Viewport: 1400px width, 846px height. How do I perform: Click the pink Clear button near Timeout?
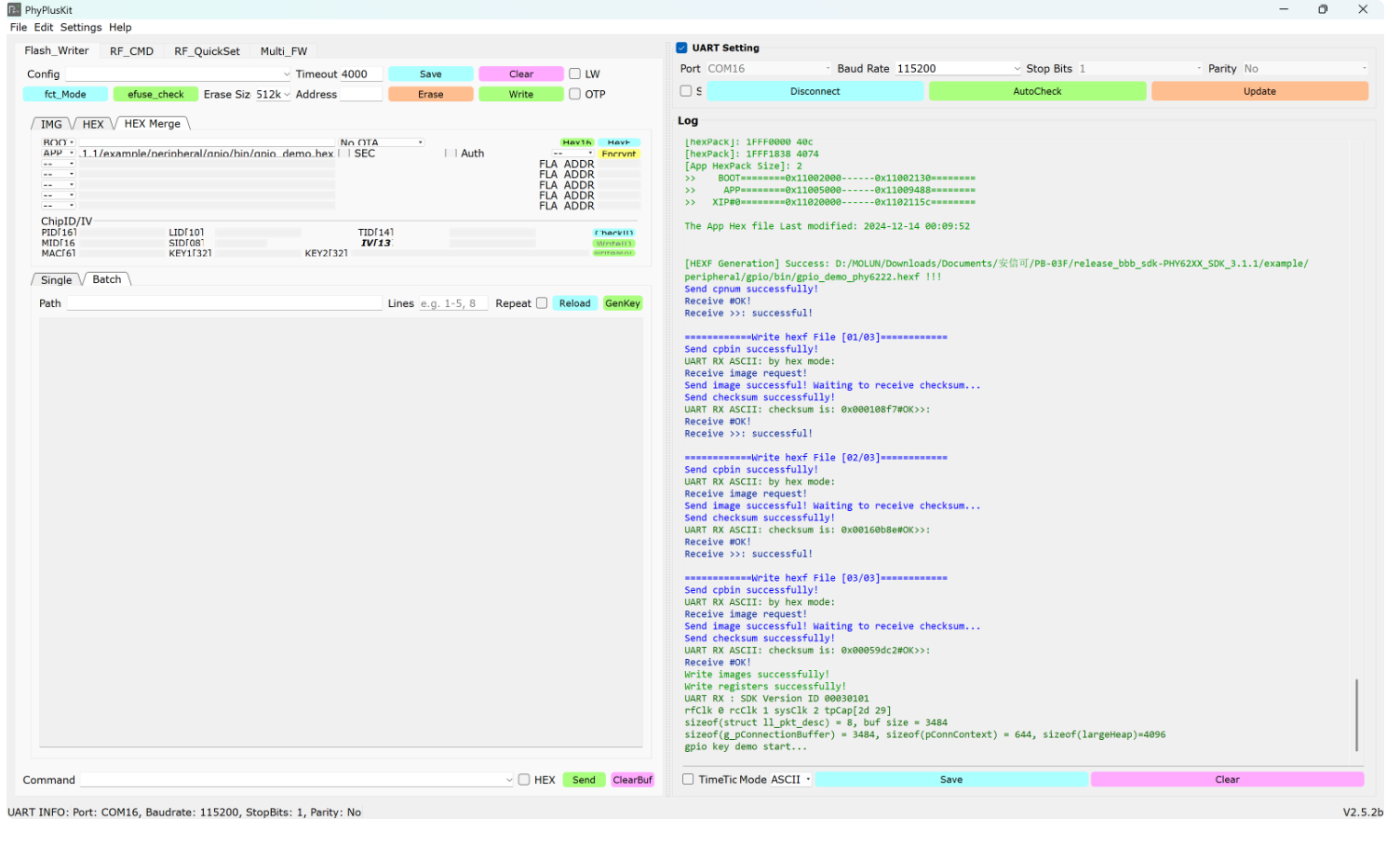pos(521,74)
